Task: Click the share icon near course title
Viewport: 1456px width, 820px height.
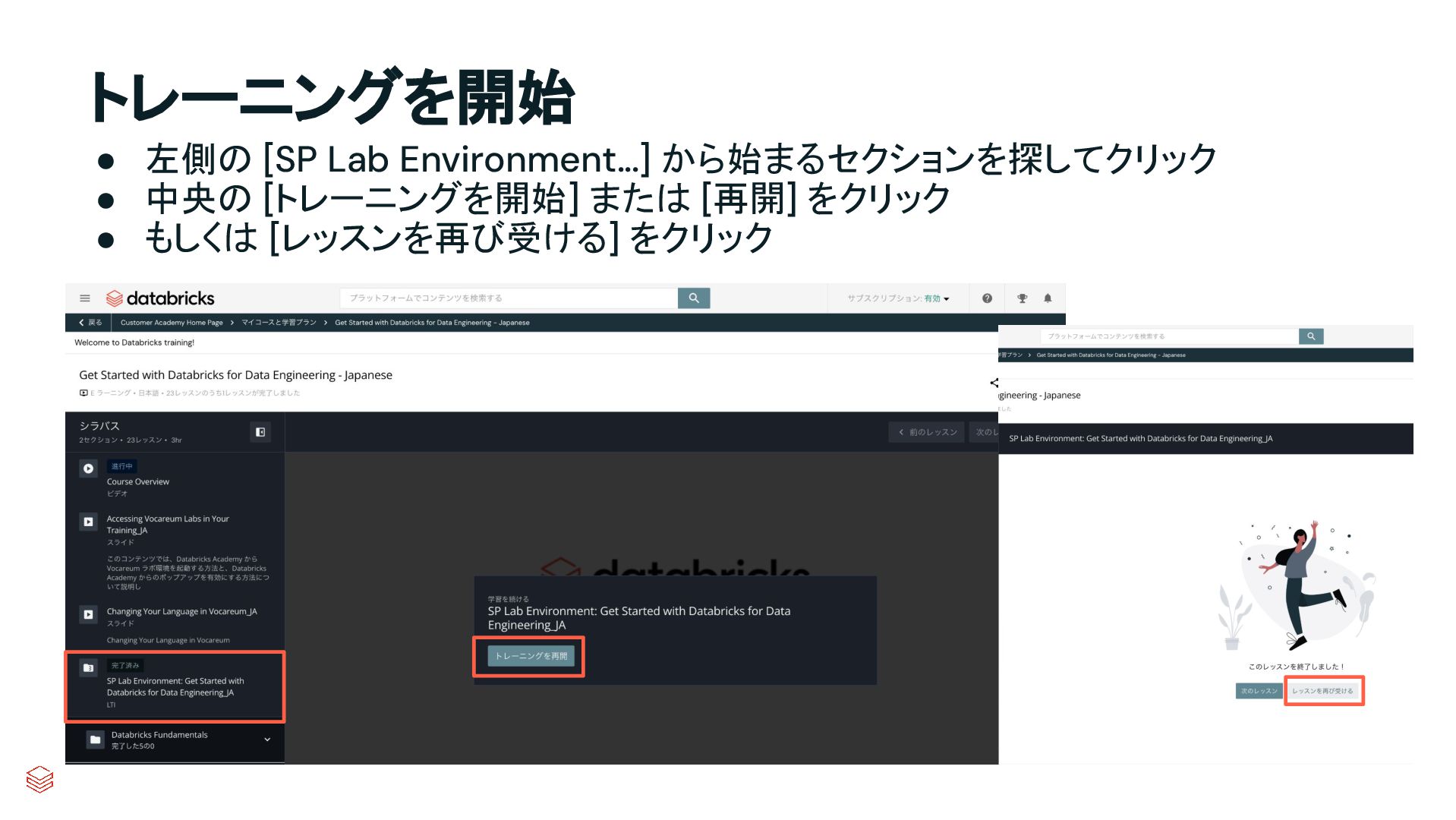Action: coord(994,383)
